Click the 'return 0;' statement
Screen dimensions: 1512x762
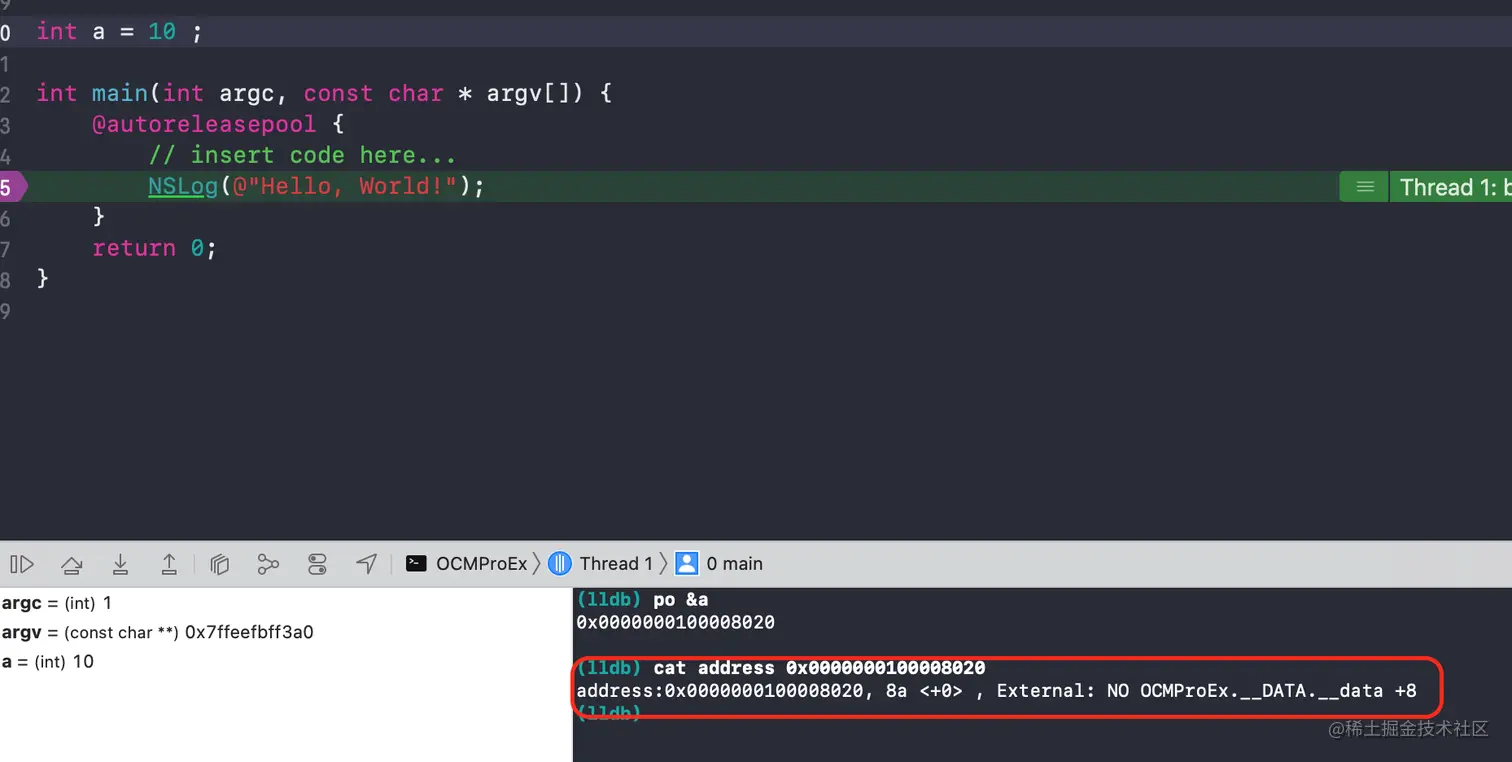(155, 248)
